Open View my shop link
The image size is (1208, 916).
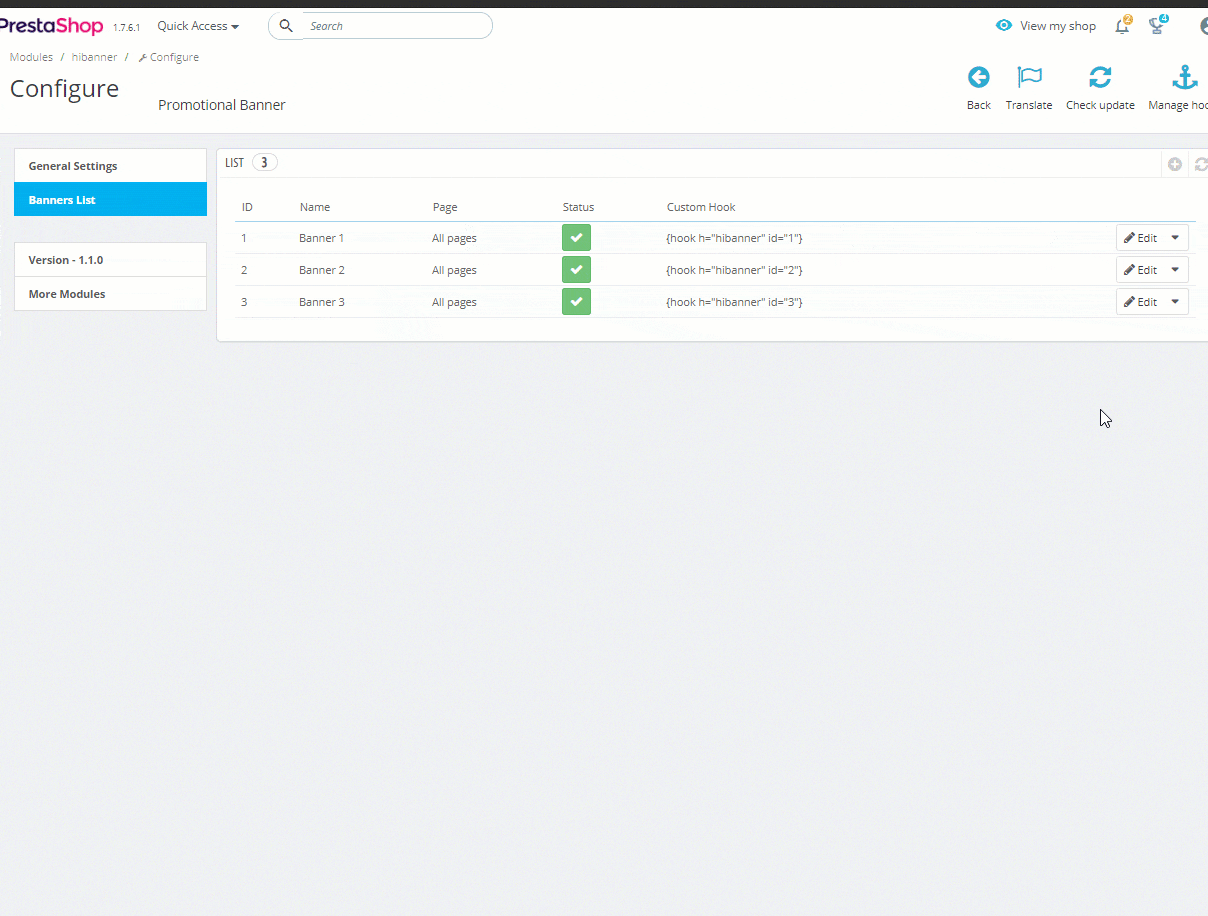click(1046, 26)
